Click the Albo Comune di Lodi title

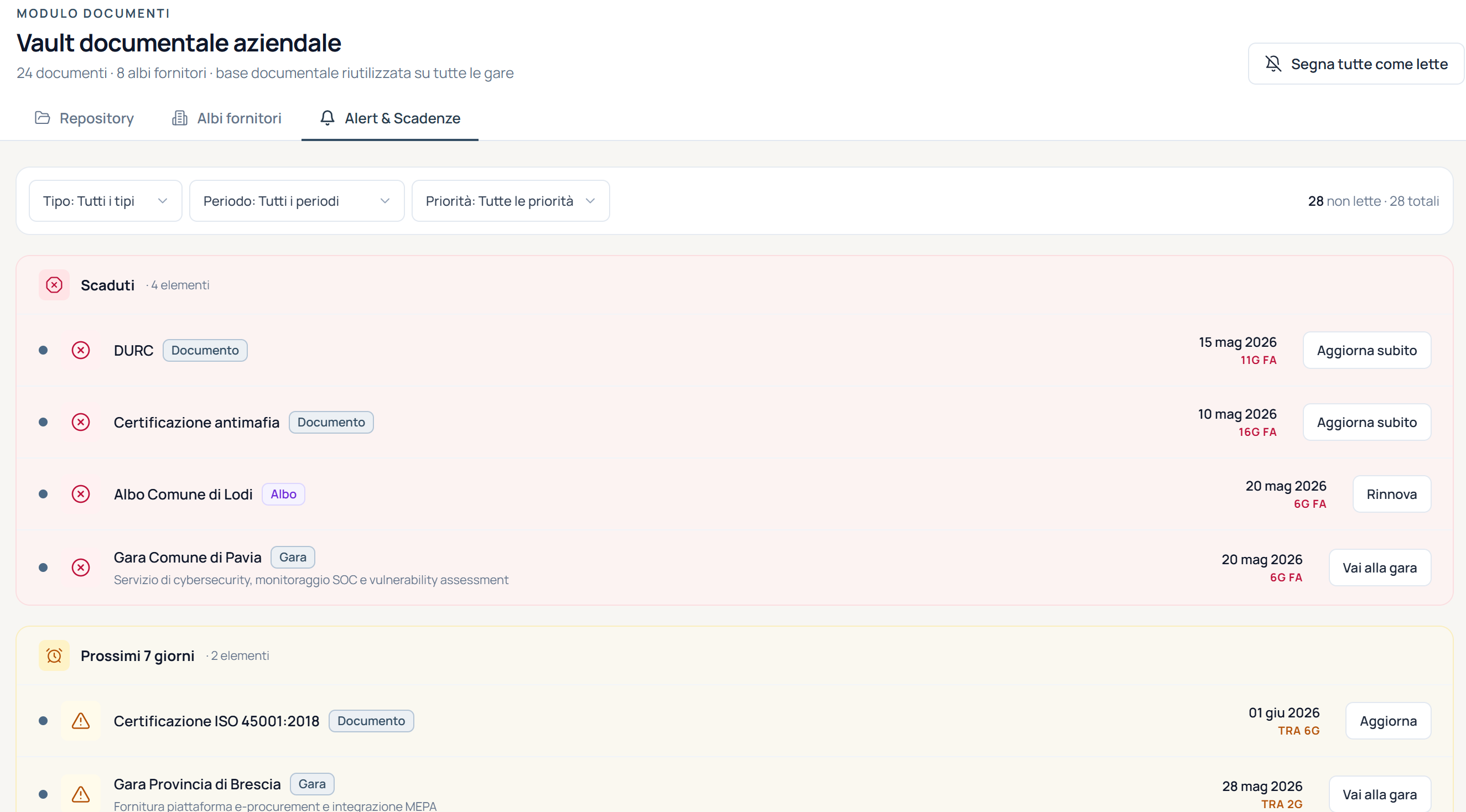tap(183, 494)
